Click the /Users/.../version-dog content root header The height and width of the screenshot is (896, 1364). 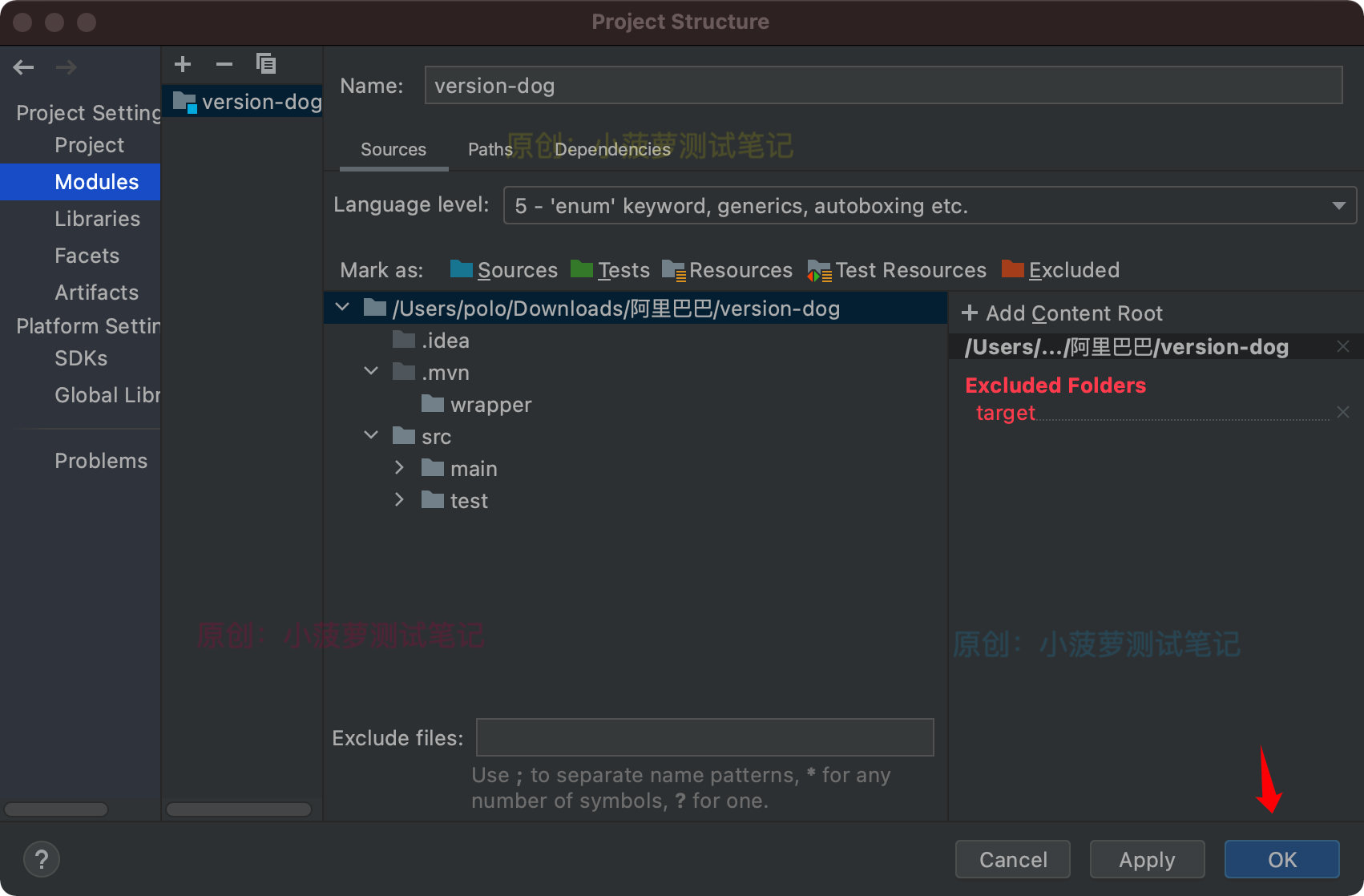(x=1127, y=347)
